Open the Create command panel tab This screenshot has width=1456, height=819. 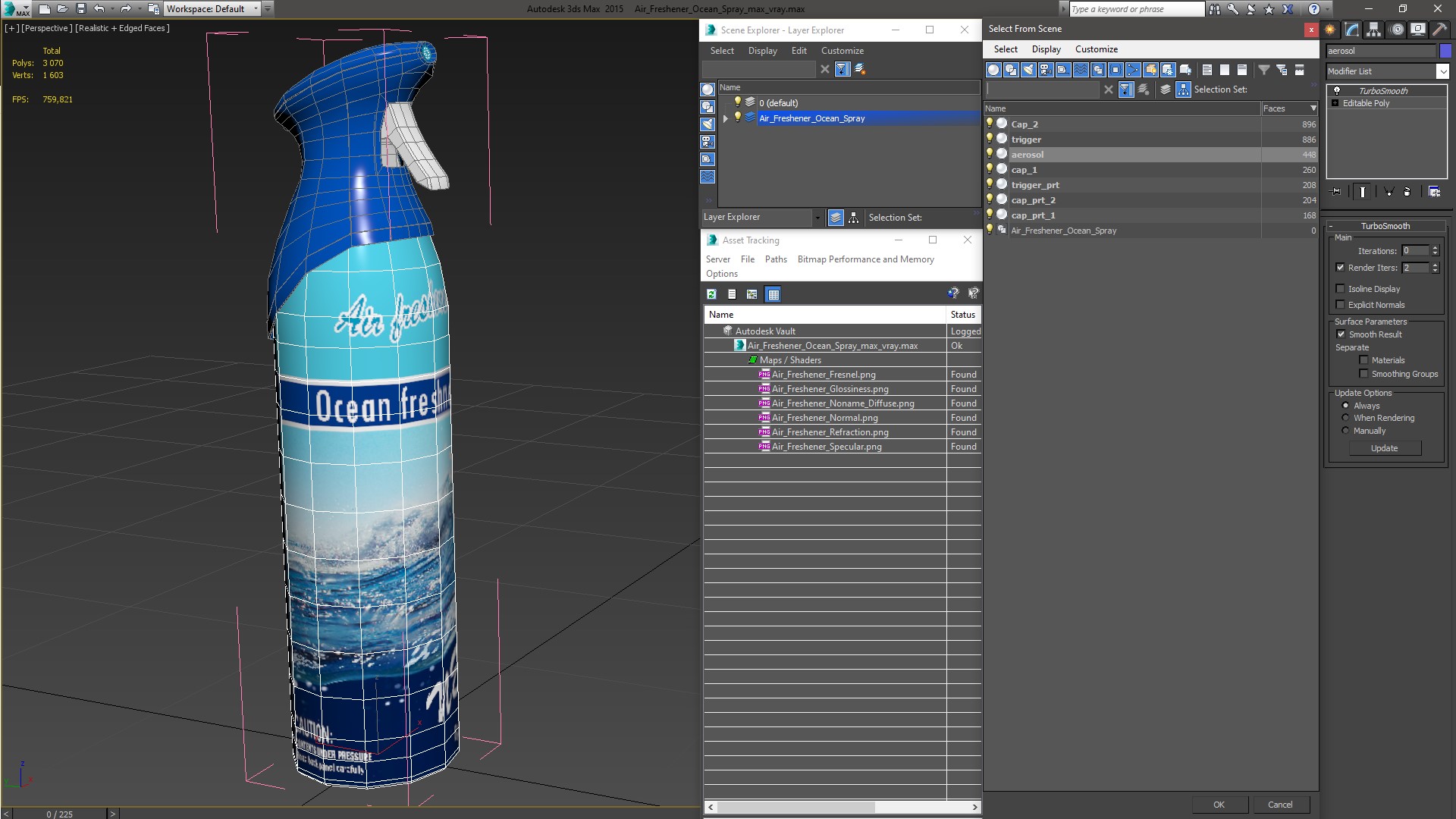coord(1330,30)
